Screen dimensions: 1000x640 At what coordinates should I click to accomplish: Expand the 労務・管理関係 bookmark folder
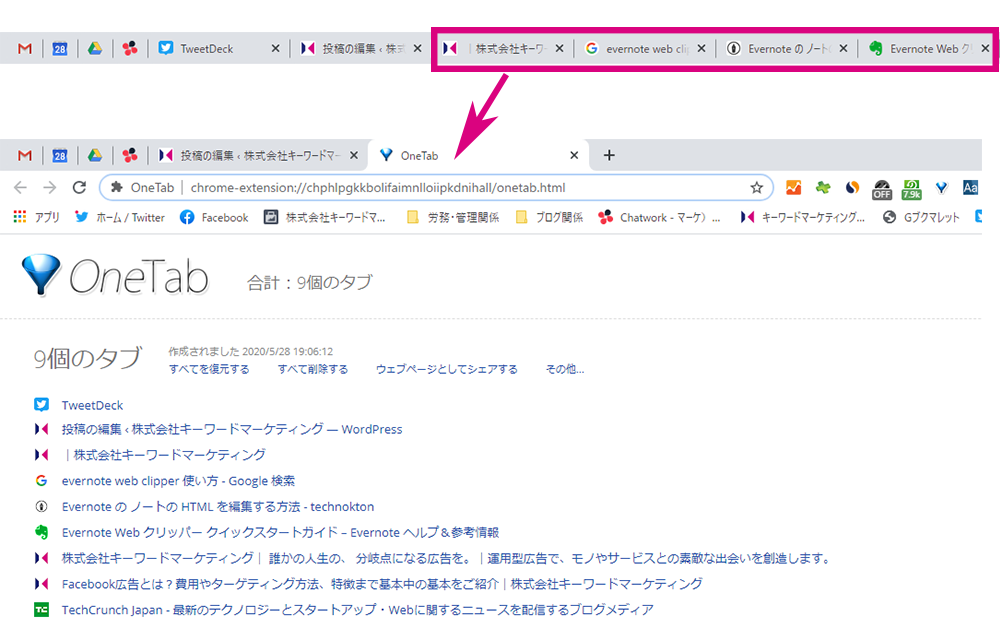click(x=453, y=217)
